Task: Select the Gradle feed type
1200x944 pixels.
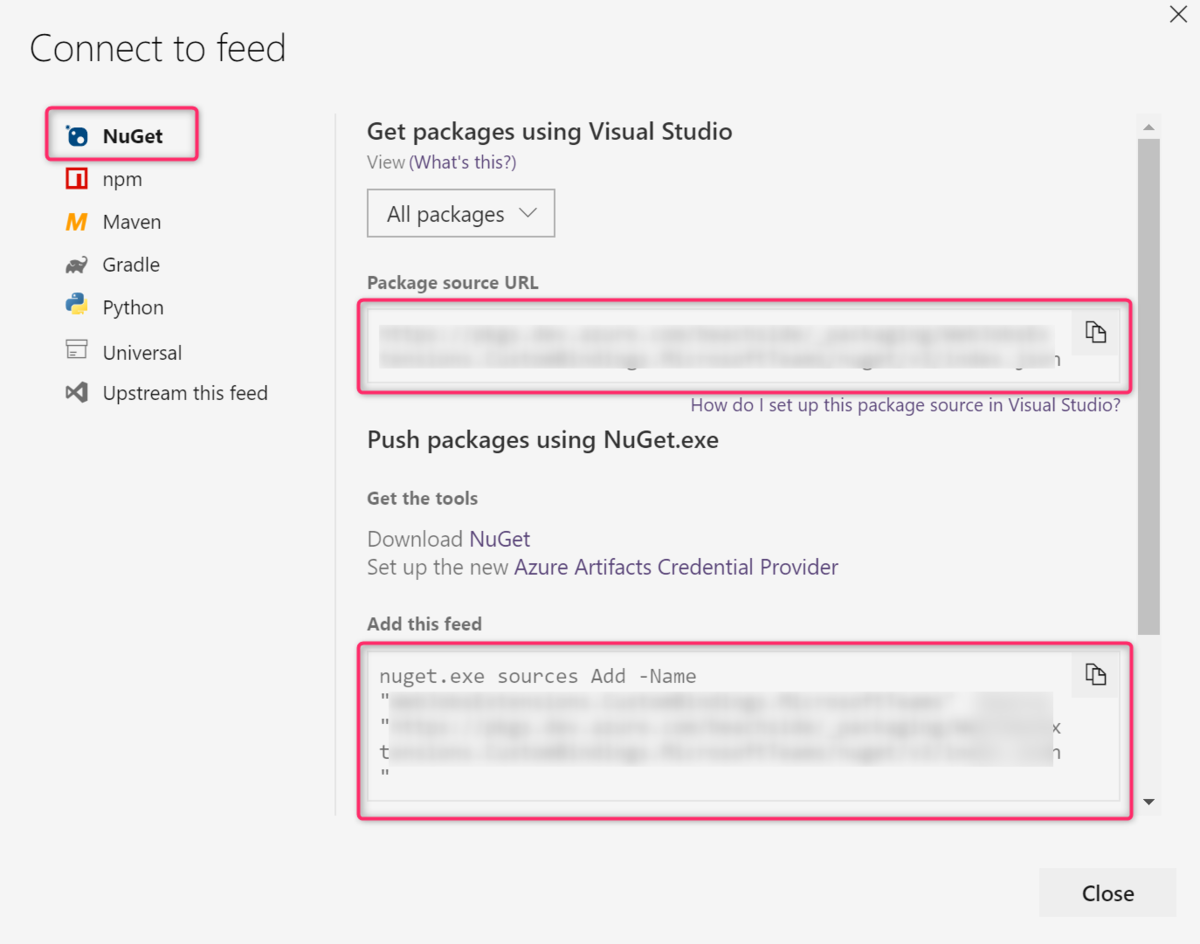Action: (x=131, y=265)
